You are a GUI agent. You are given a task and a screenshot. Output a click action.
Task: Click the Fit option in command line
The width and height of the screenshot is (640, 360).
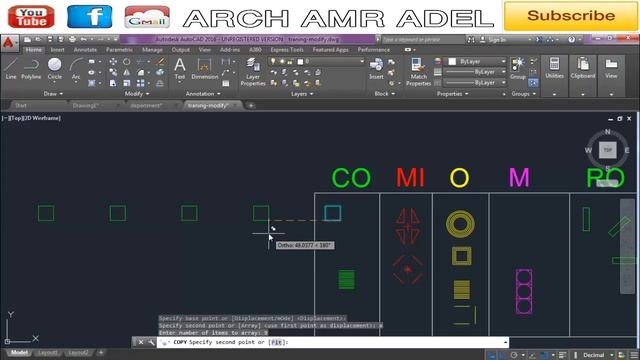click(x=277, y=342)
